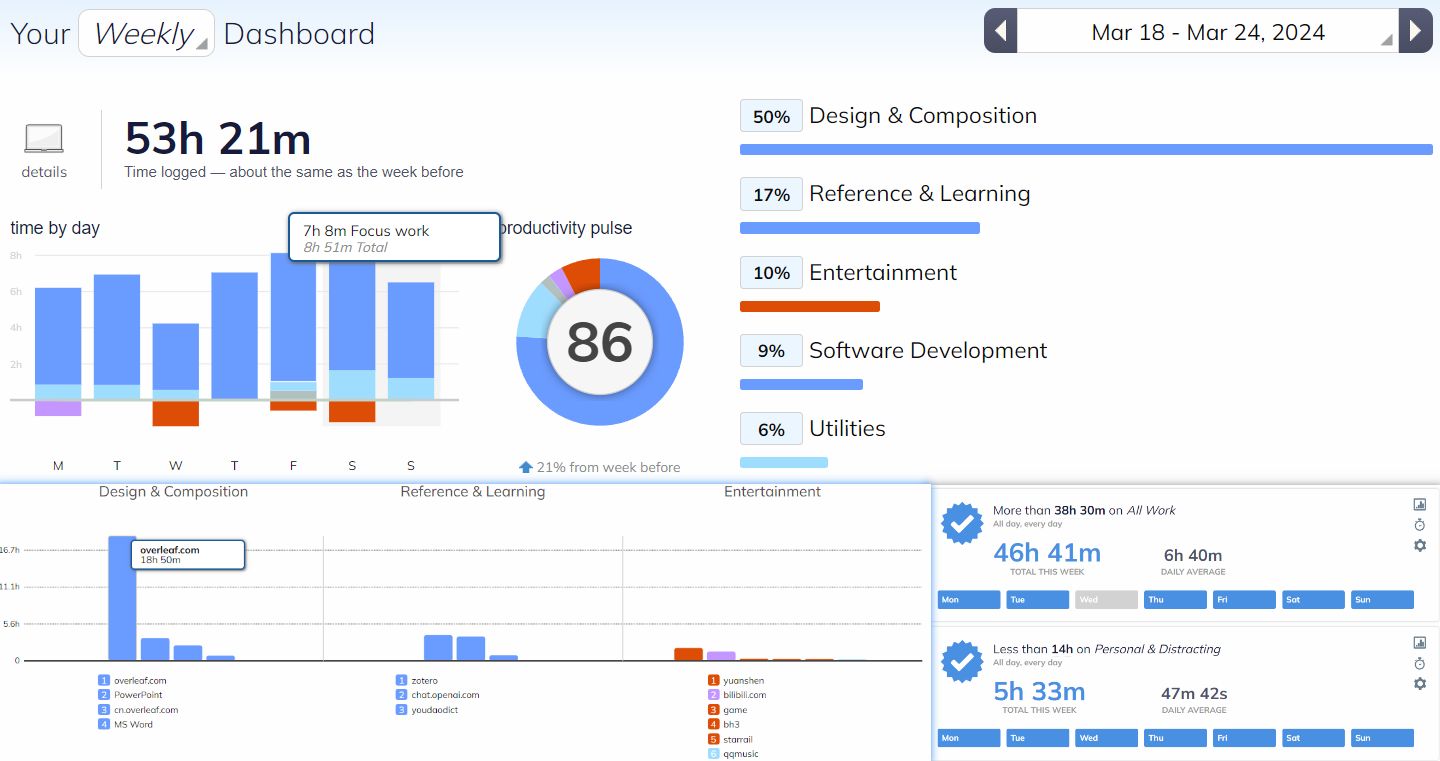Open the Design & Composition category

point(922,116)
